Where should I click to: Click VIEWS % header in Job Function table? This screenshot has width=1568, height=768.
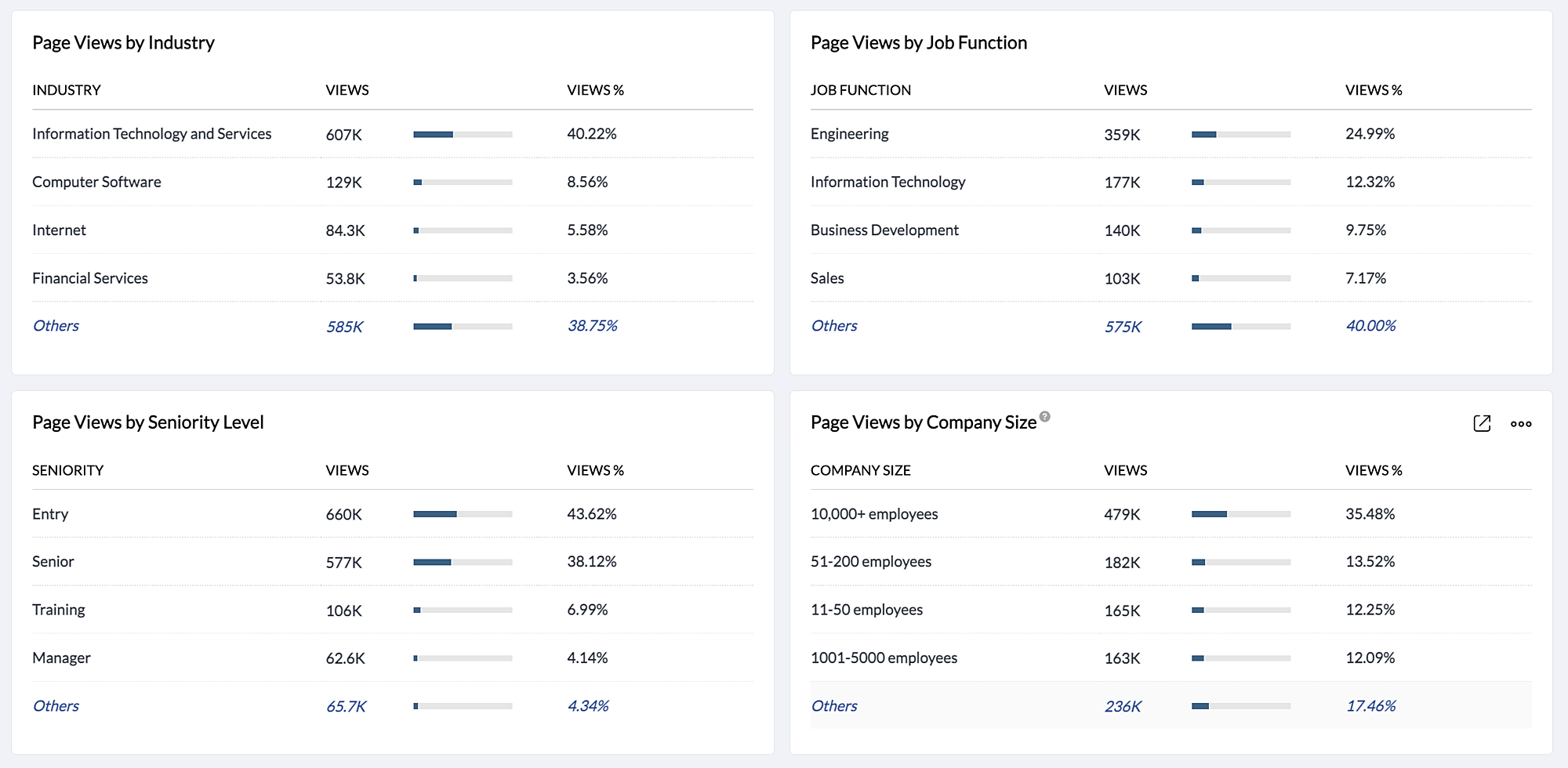1374,90
